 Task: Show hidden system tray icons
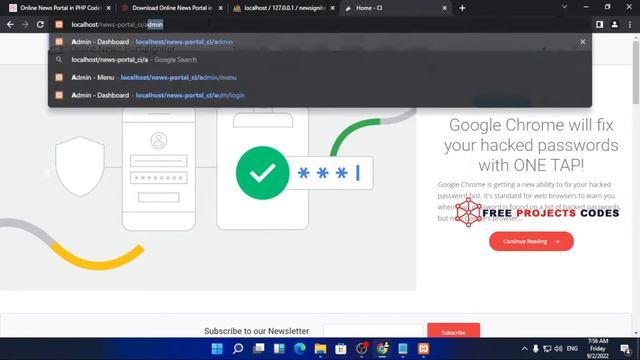click(x=524, y=349)
